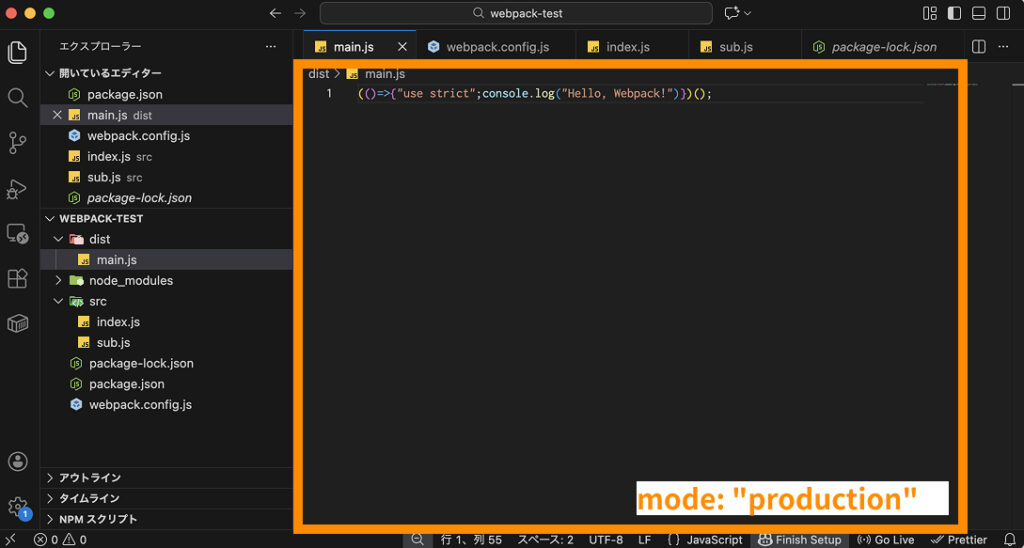Toggle the secondary sidebar layout button
Image resolution: width=1024 pixels, height=548 pixels.
1003,13
